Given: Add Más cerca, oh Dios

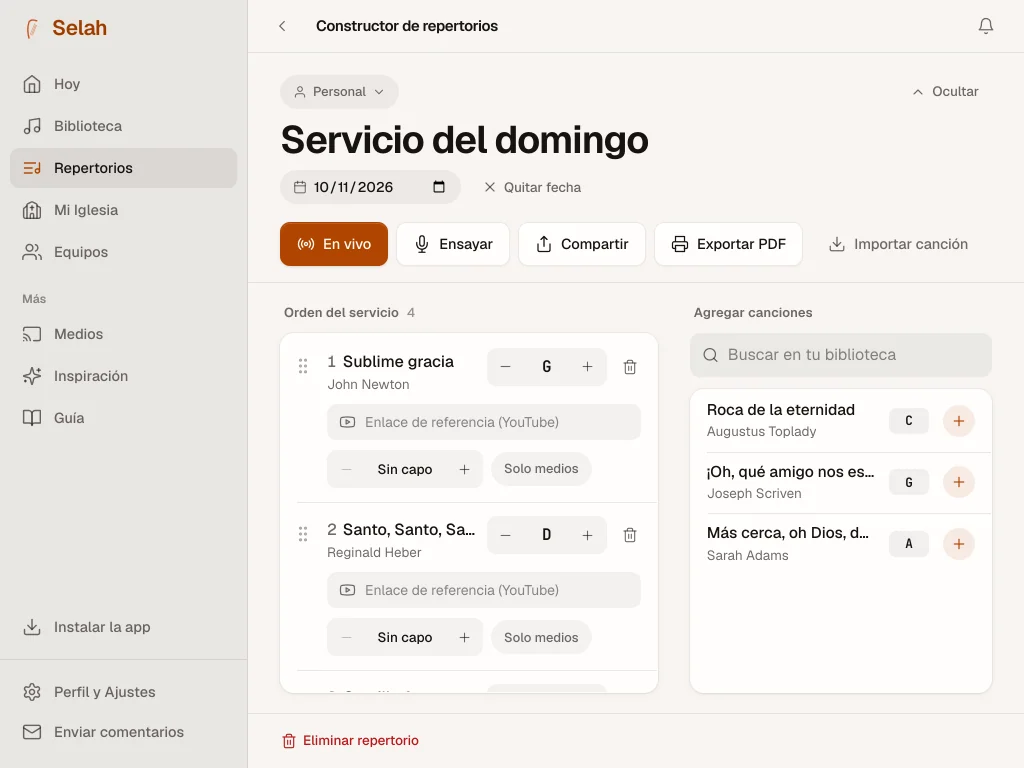Looking at the screenshot, I should (x=959, y=543).
